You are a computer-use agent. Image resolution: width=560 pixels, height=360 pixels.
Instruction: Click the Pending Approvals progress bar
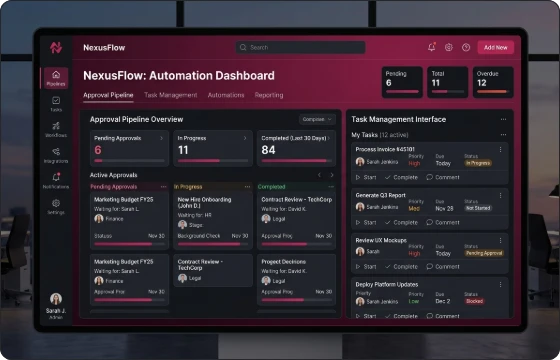(129, 161)
